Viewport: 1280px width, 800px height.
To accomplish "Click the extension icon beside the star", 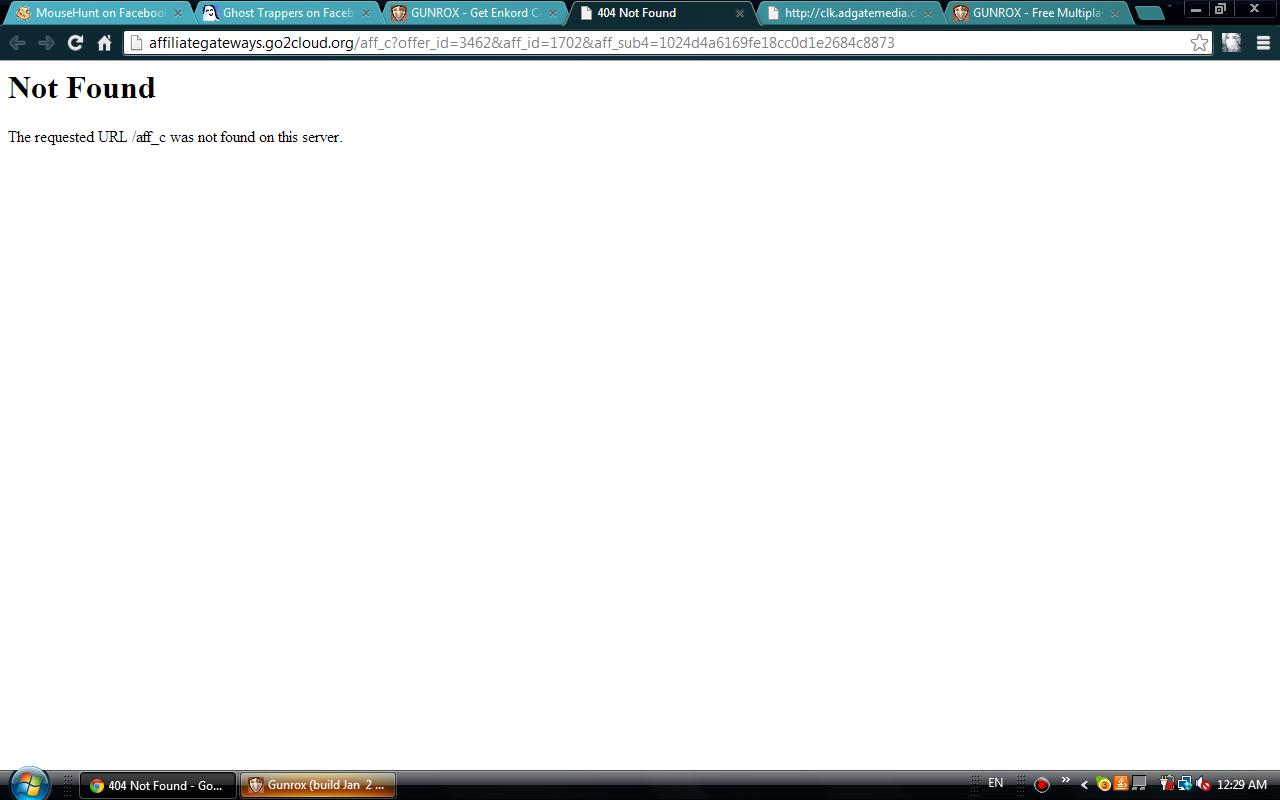I will tap(1232, 43).
